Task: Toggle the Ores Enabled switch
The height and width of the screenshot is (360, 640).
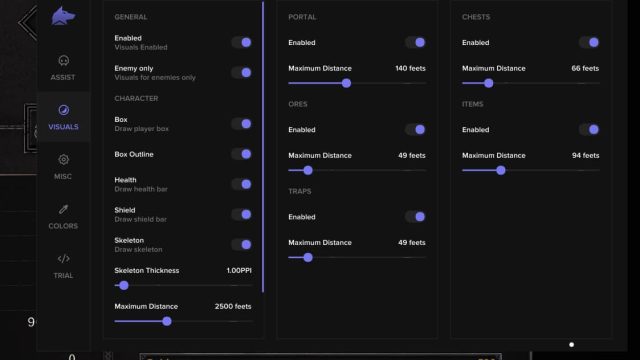Action: click(415, 130)
